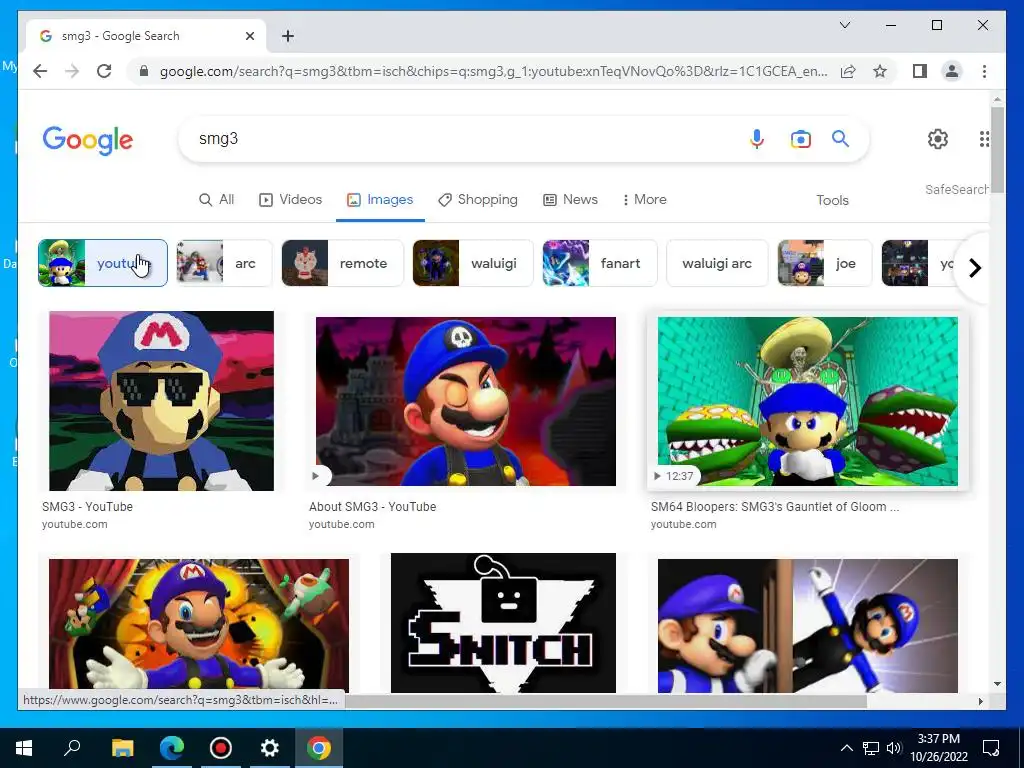The image size is (1024, 768).
Task: Open the volume speaker tray icon
Action: coord(894,748)
